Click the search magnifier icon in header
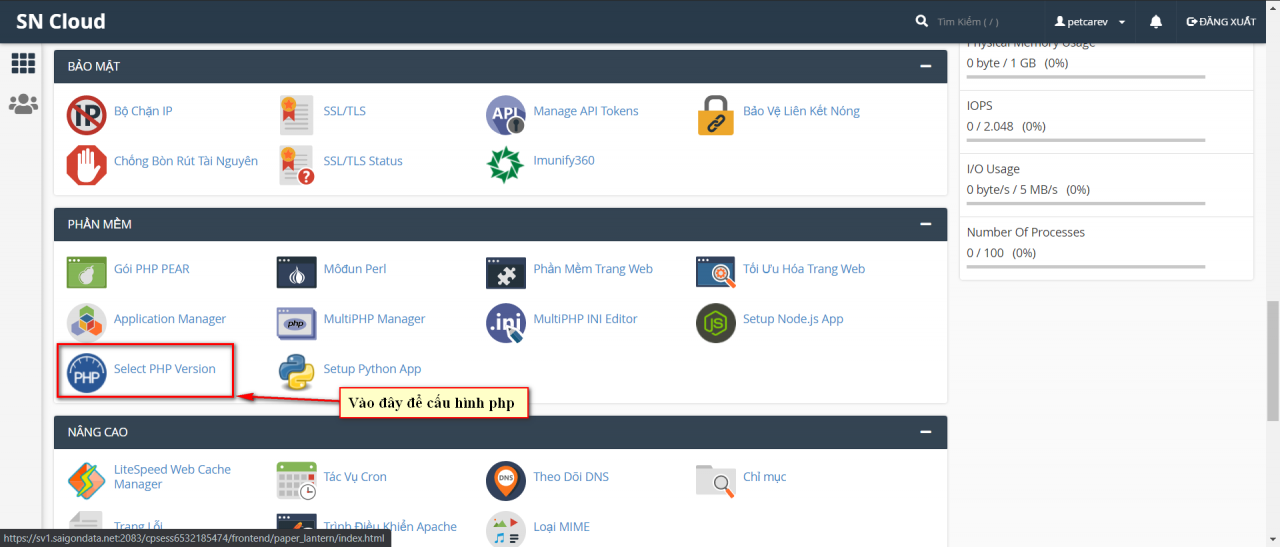This screenshot has width=1280, height=547. click(922, 21)
